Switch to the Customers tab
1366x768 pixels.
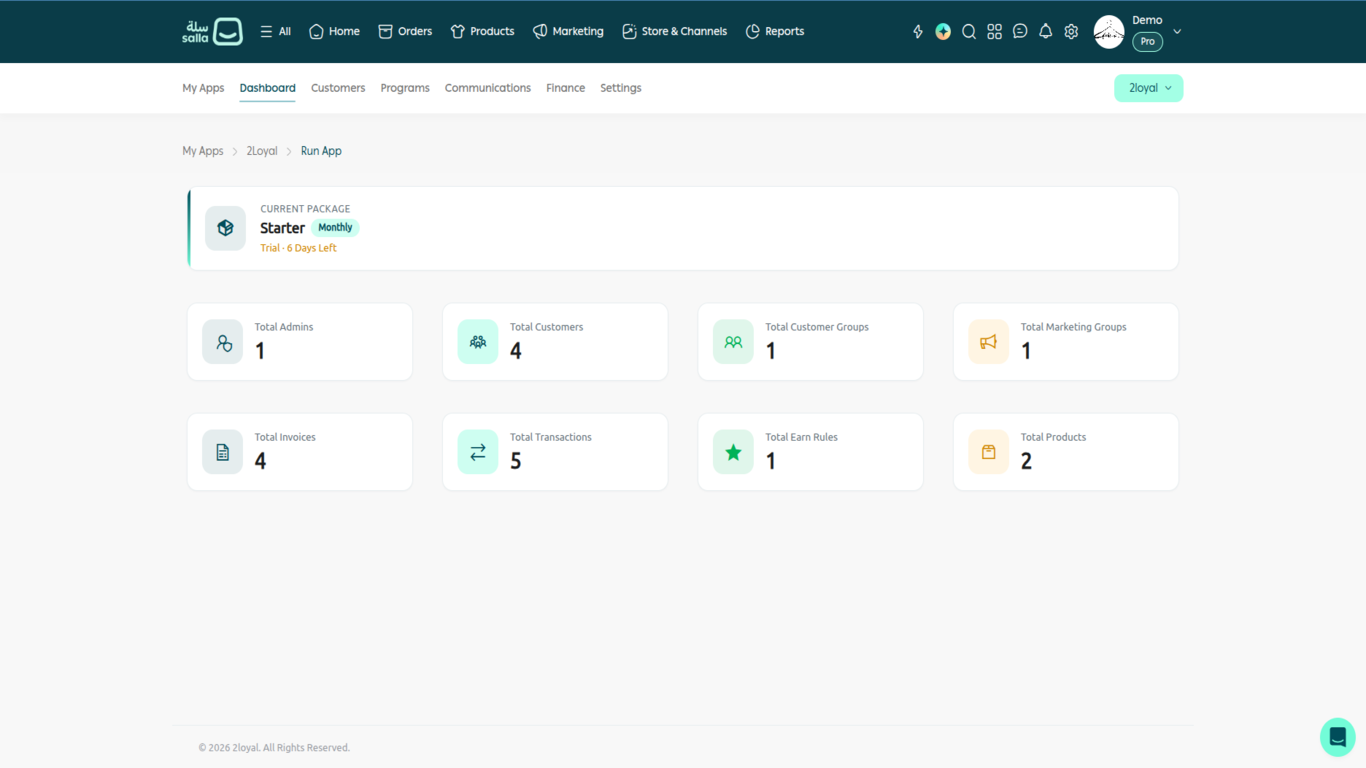coord(338,88)
